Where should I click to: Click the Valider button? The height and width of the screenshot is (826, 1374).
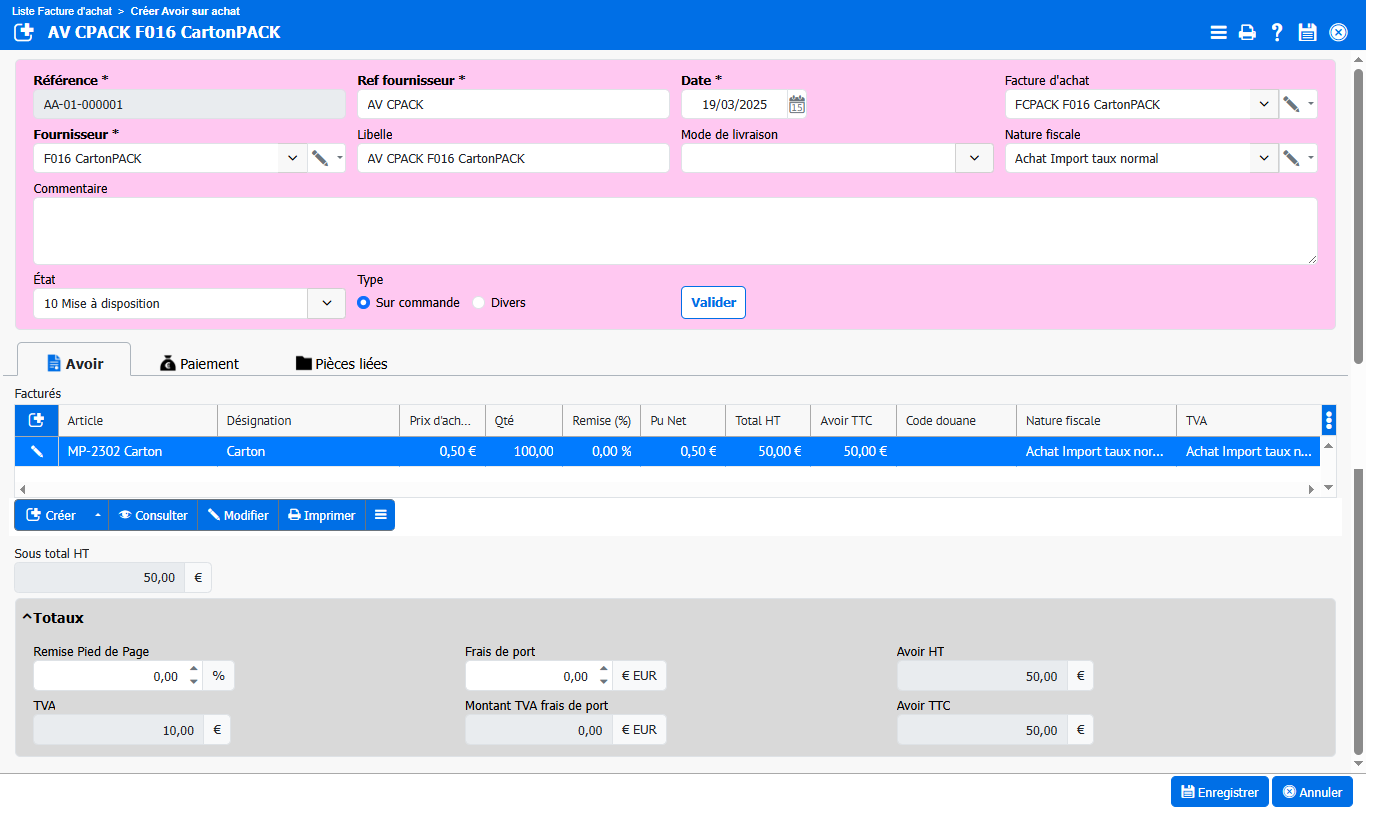[713, 303]
